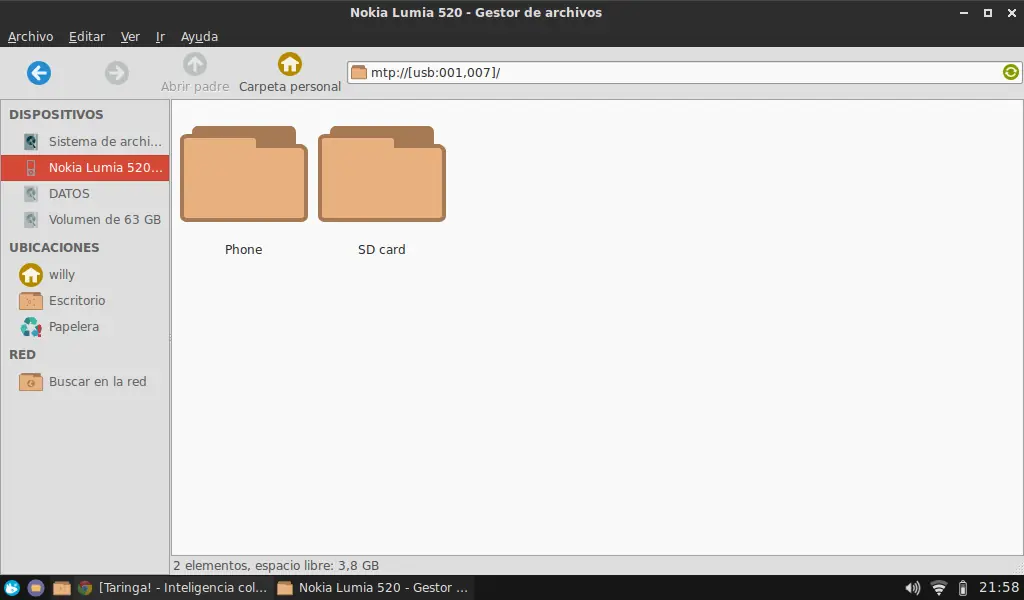Open the Ver menu
This screenshot has height=600, width=1024.
130,36
